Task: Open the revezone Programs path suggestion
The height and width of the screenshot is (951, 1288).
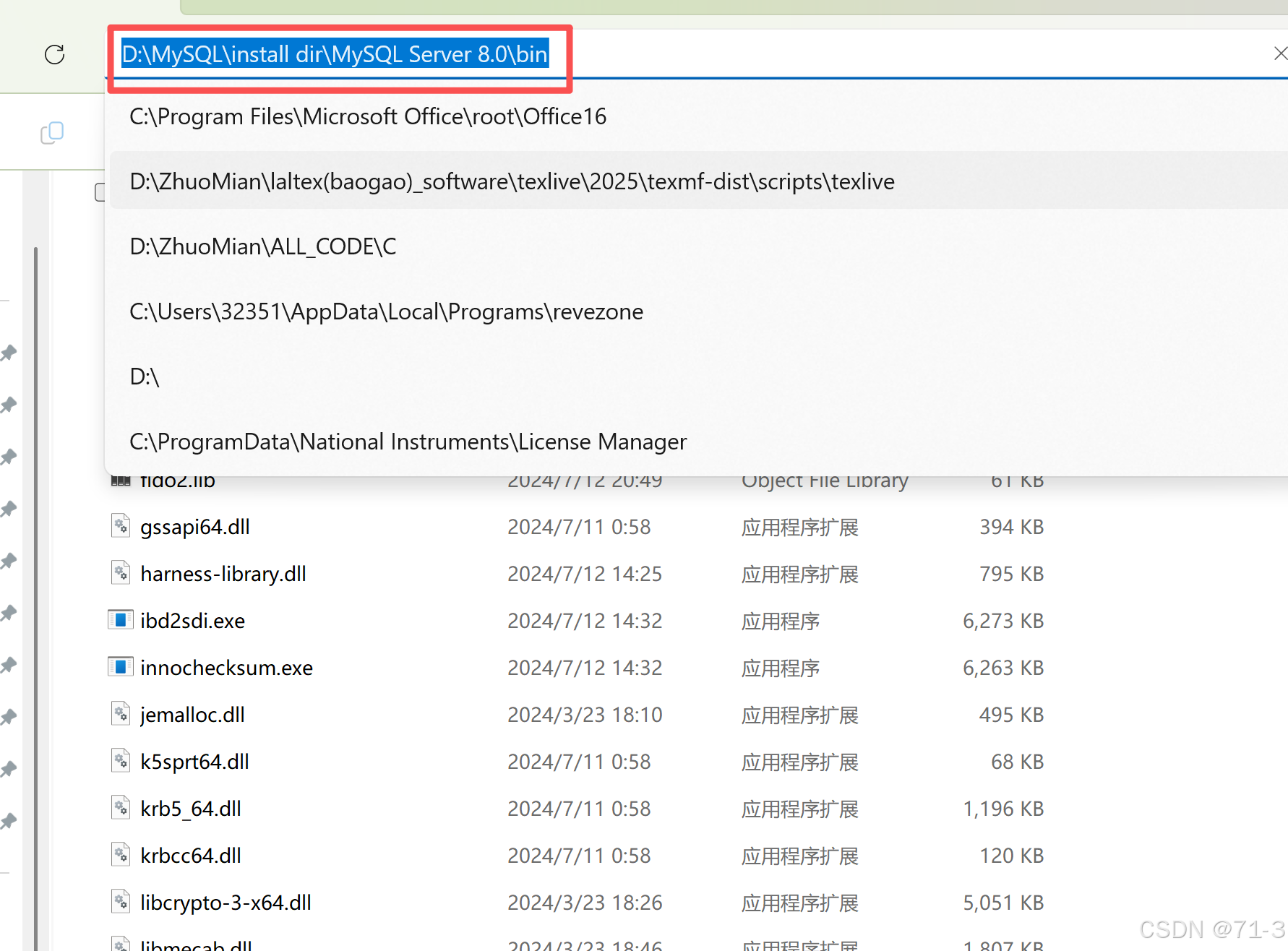Action: 698,311
